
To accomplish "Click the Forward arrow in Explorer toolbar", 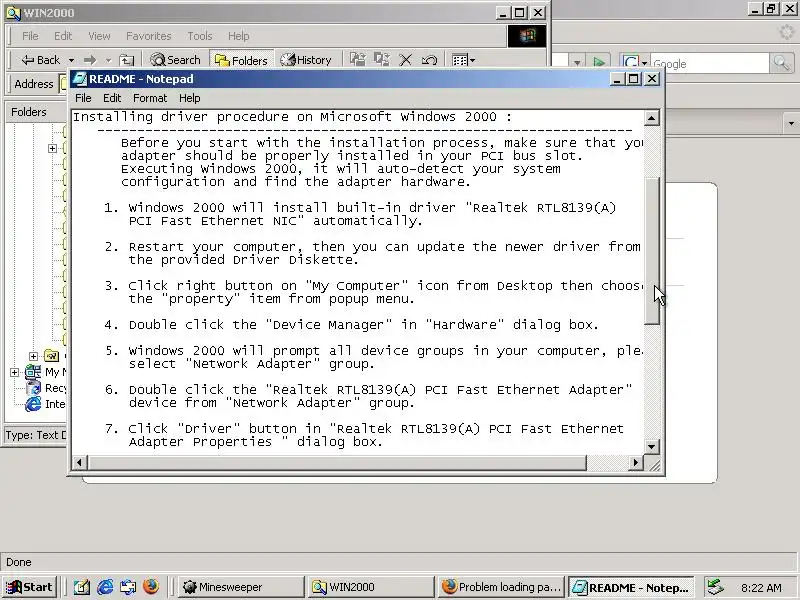I will click(90, 60).
